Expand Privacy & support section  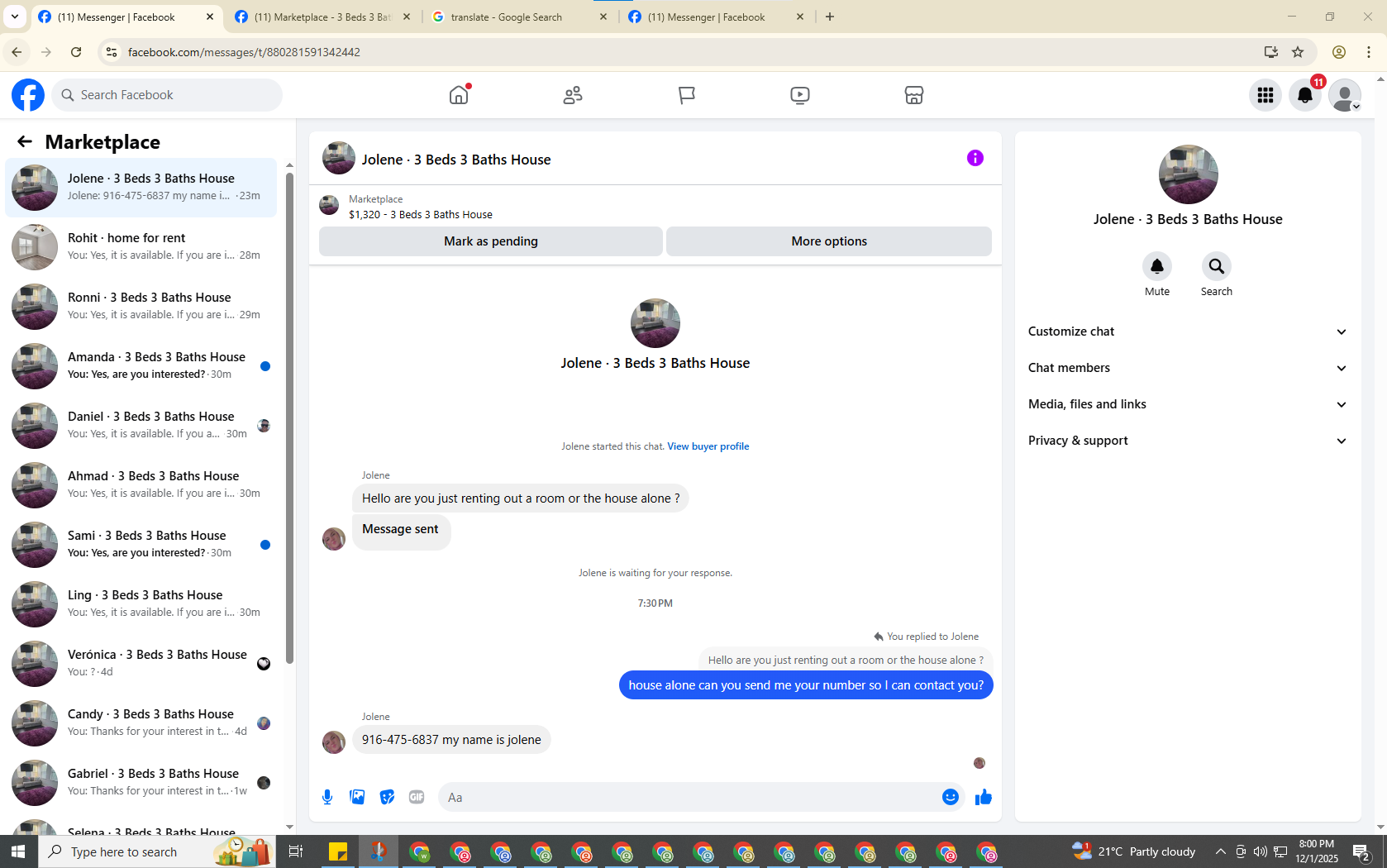coord(1188,441)
